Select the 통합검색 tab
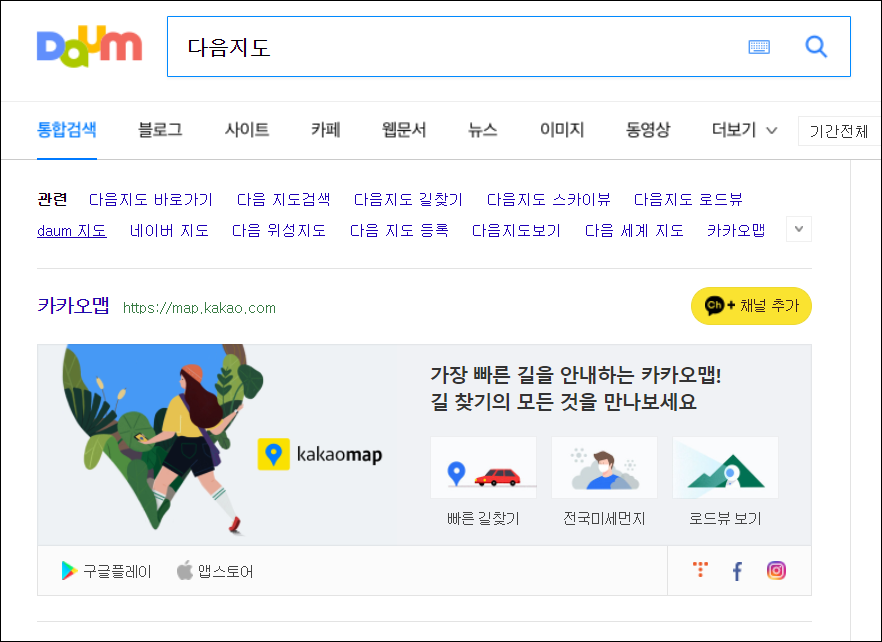 (x=66, y=130)
